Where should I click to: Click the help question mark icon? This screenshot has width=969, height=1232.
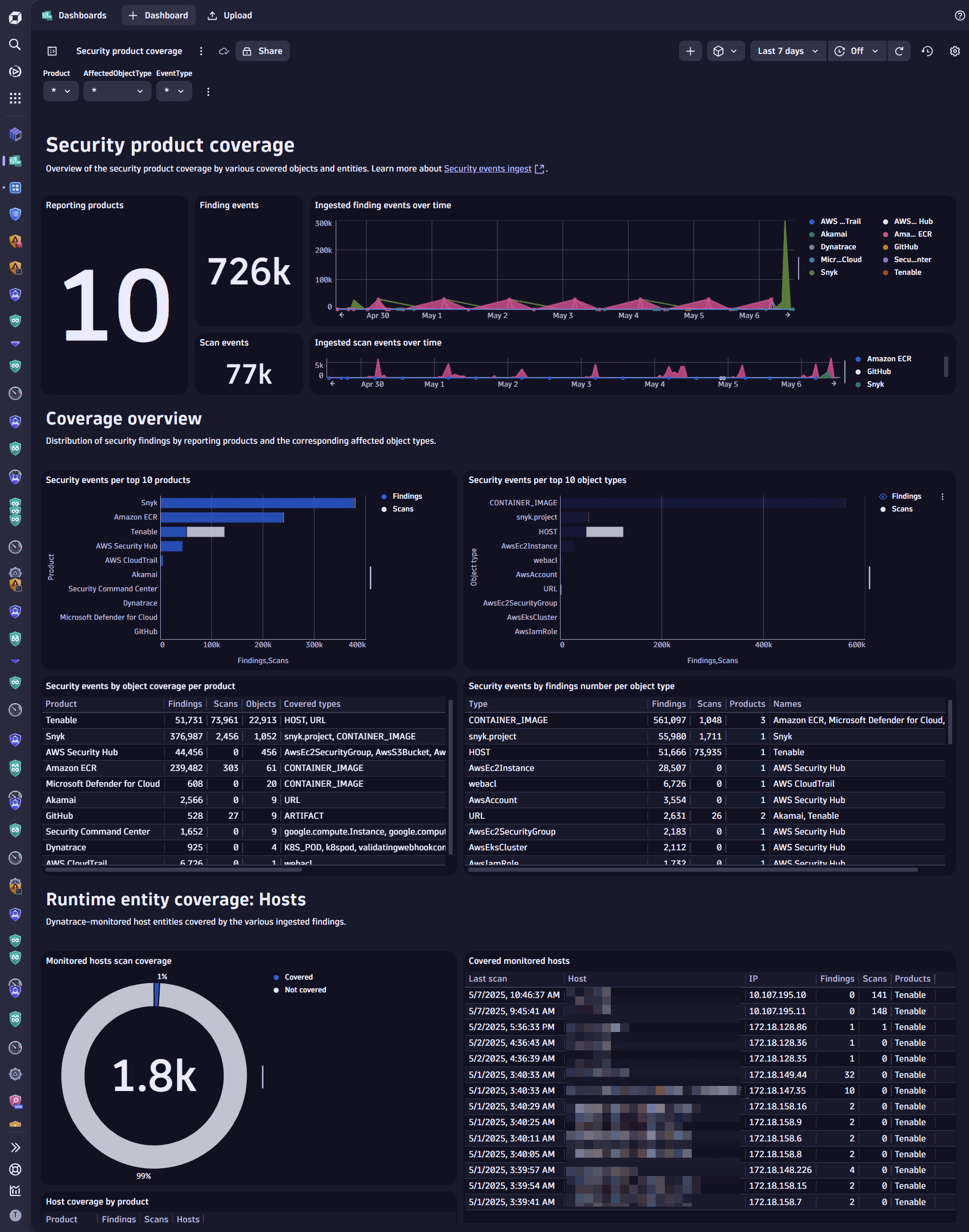click(x=959, y=15)
